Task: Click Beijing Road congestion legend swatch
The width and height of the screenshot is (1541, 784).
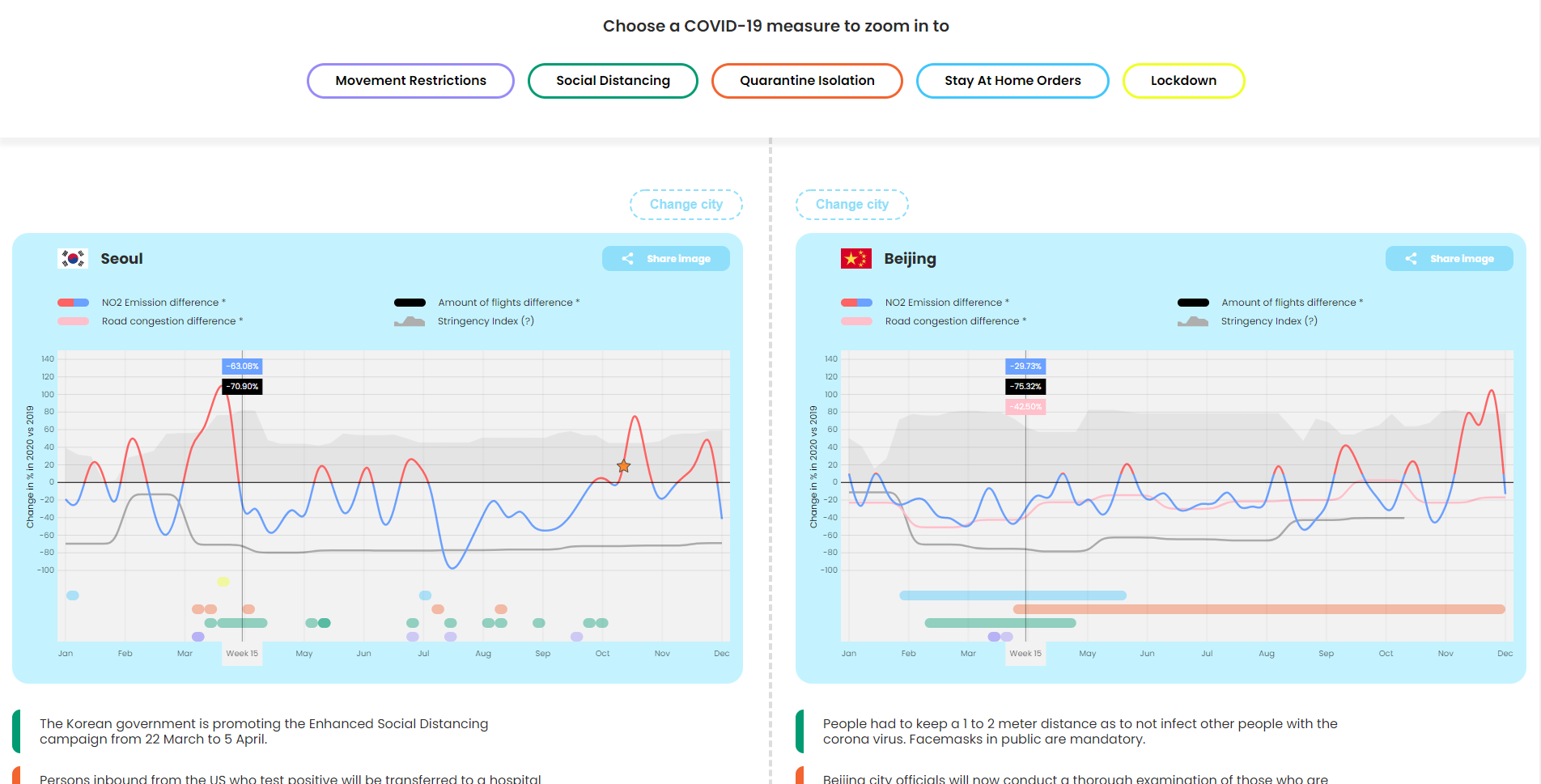Action: tap(856, 321)
